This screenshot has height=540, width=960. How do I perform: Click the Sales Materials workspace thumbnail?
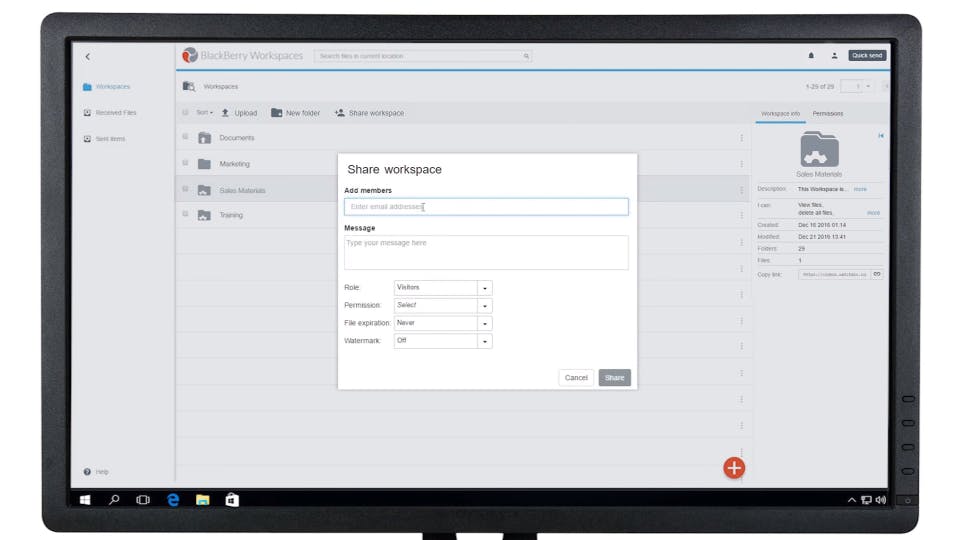click(819, 149)
